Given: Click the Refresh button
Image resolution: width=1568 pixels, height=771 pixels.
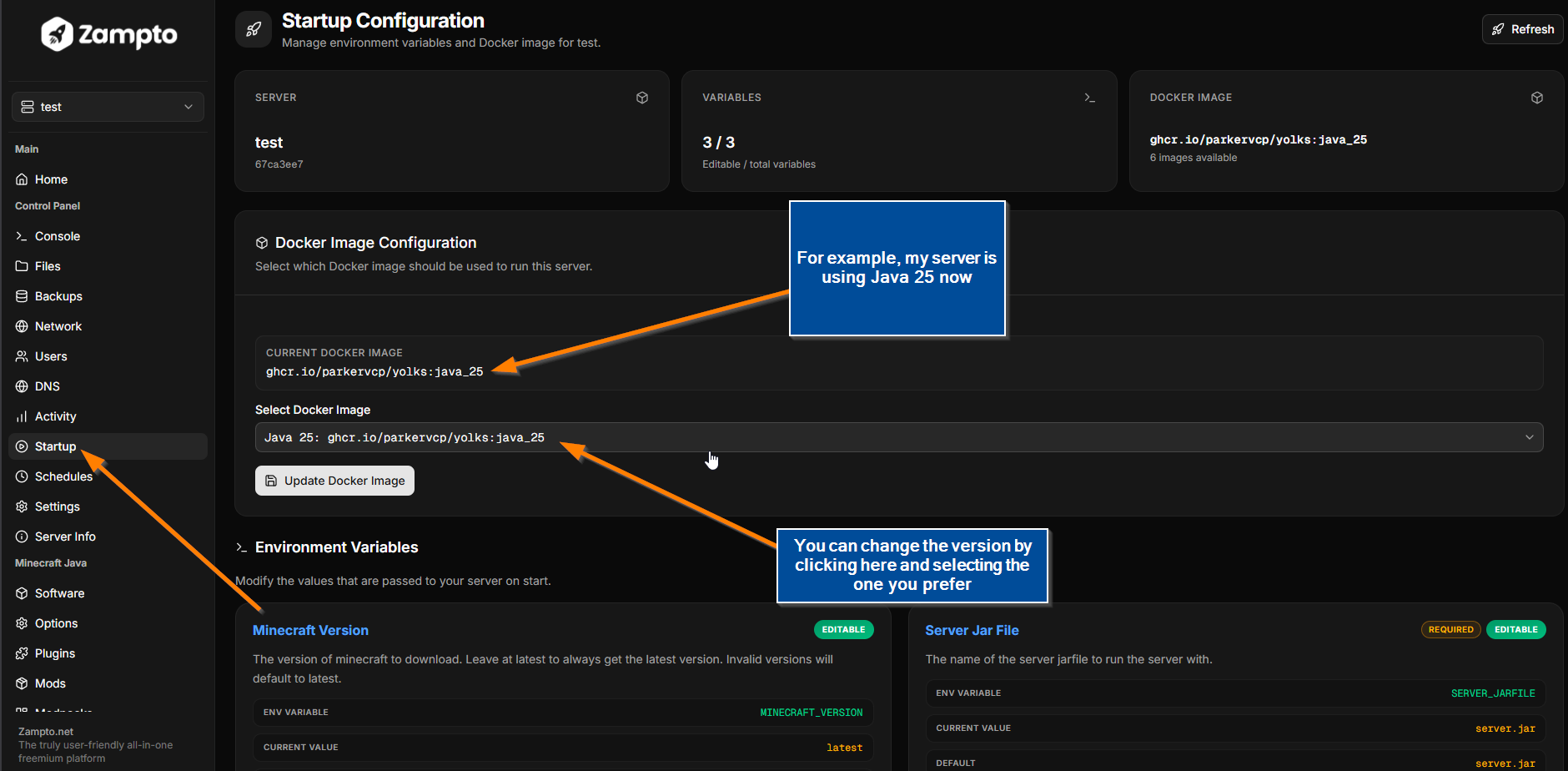Looking at the screenshot, I should point(1522,29).
